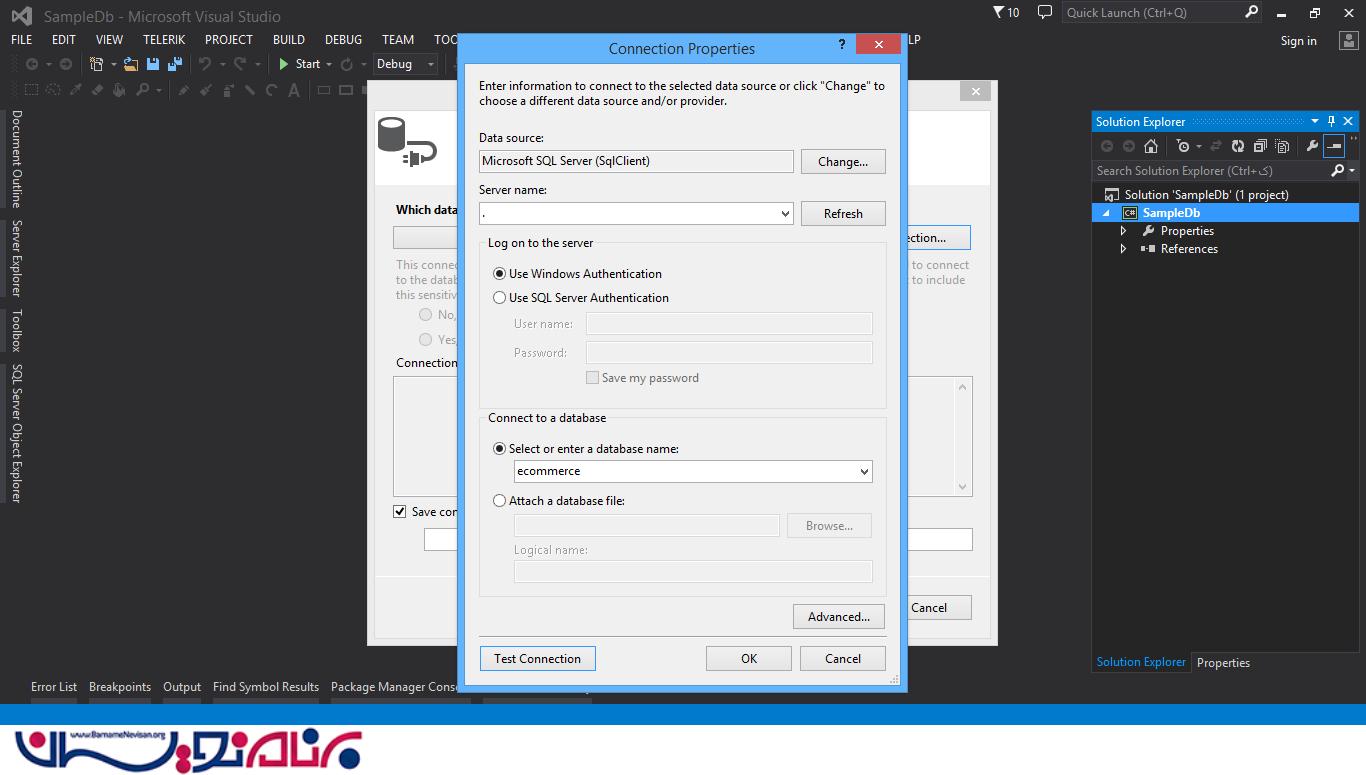The image size is (1366, 775).
Task: Click the Test Connection button
Action: (x=537, y=659)
